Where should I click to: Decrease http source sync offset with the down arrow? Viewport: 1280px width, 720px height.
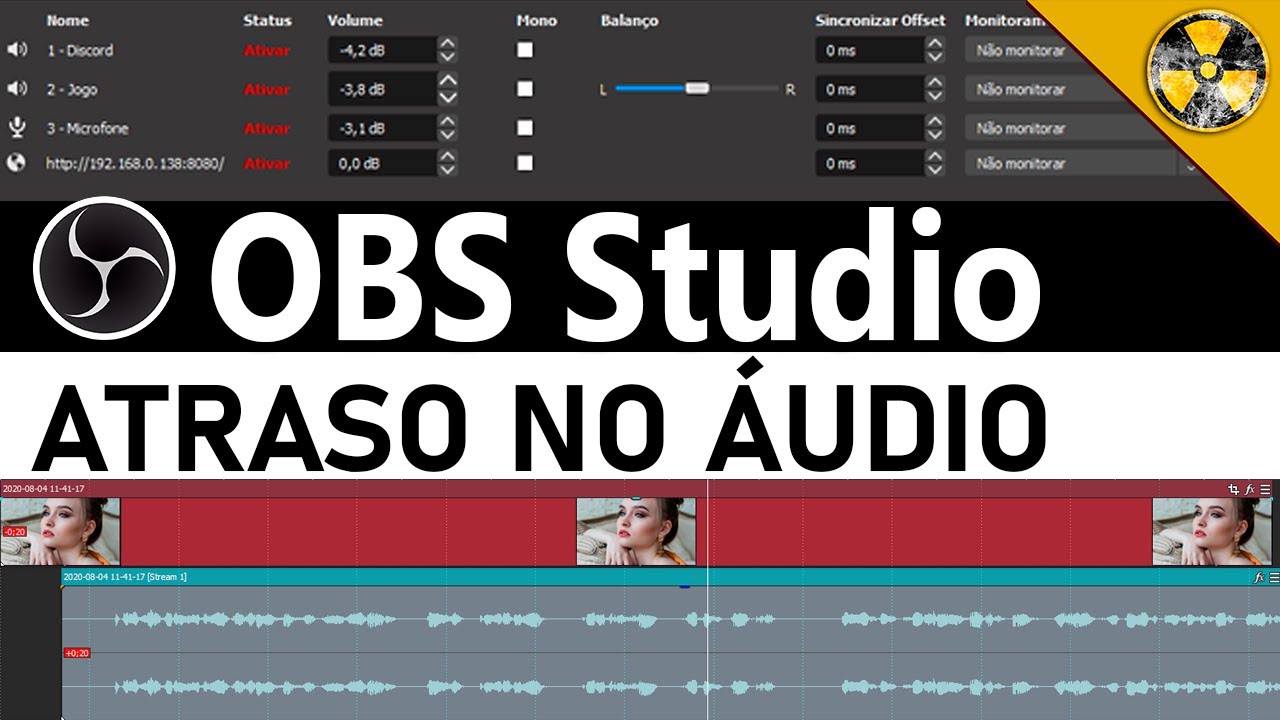coord(935,170)
